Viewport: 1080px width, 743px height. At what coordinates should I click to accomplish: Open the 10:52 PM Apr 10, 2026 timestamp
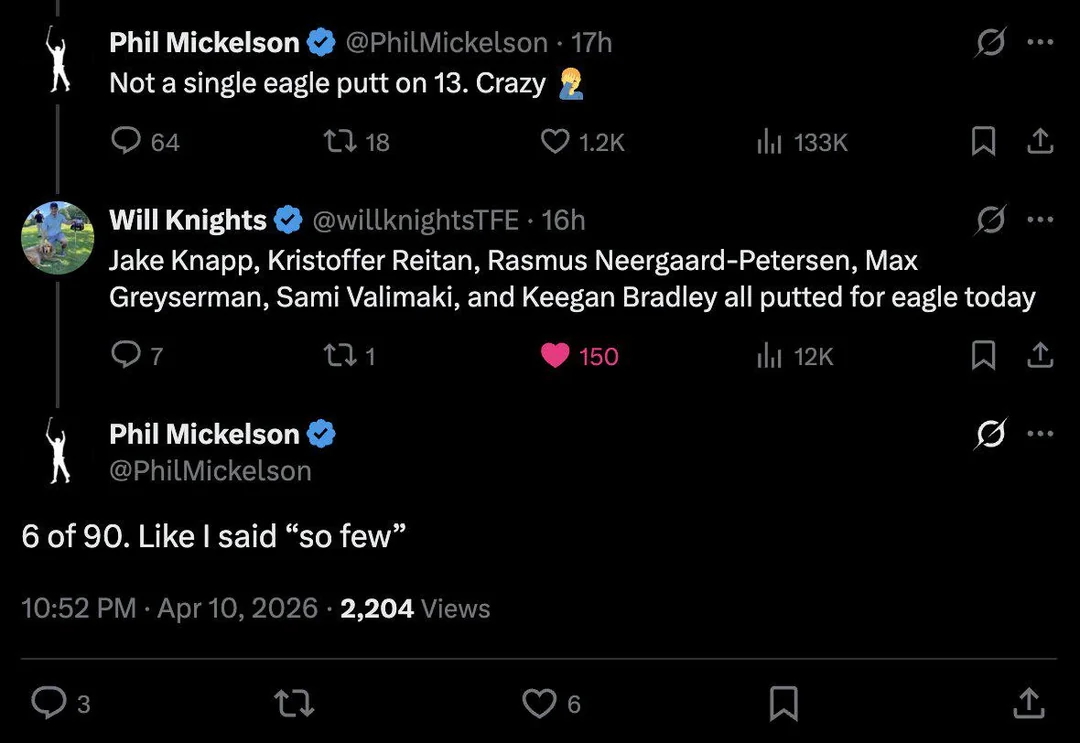pyautogui.click(x=169, y=608)
